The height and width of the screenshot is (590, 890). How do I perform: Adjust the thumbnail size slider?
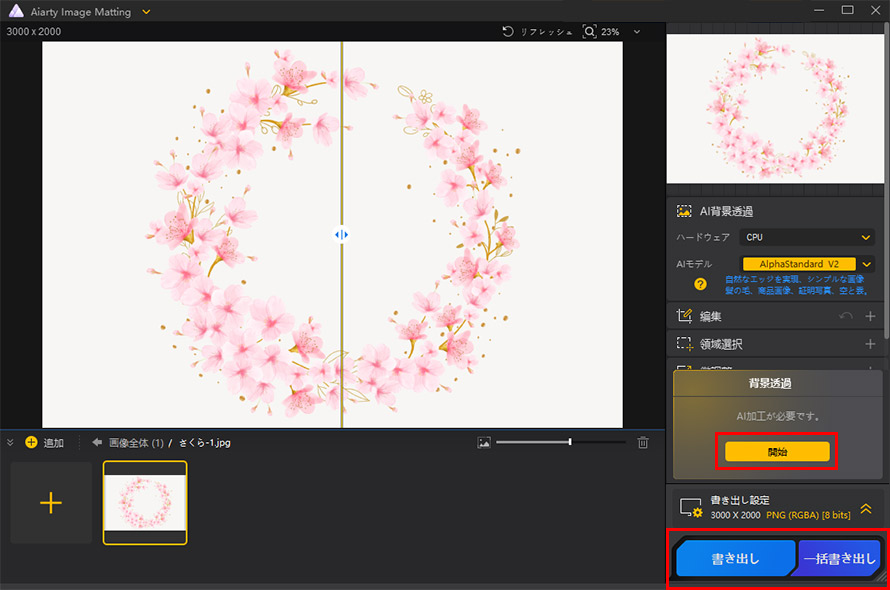pyautogui.click(x=570, y=442)
